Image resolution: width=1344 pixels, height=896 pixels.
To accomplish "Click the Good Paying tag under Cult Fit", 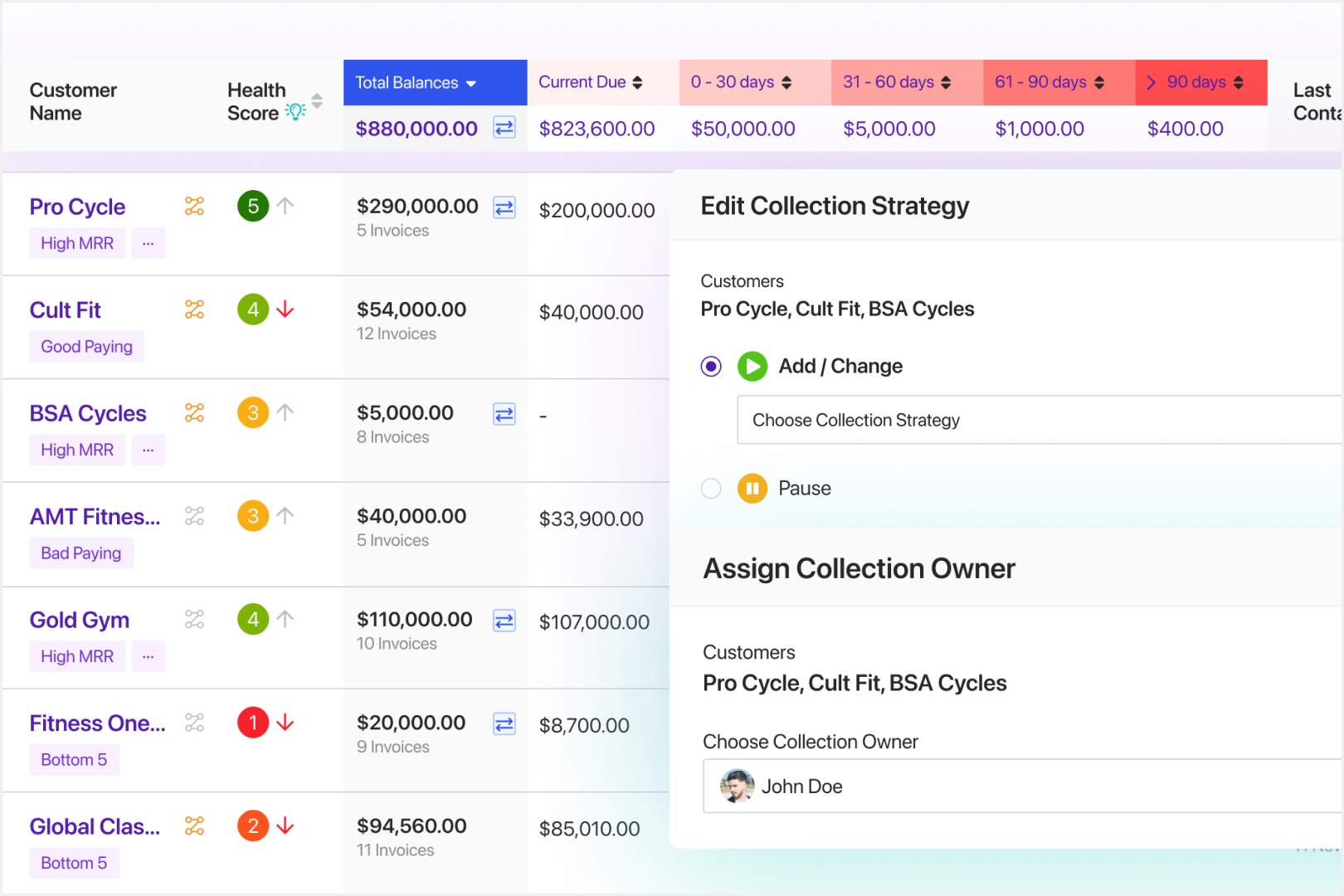I will pyautogui.click(x=86, y=346).
